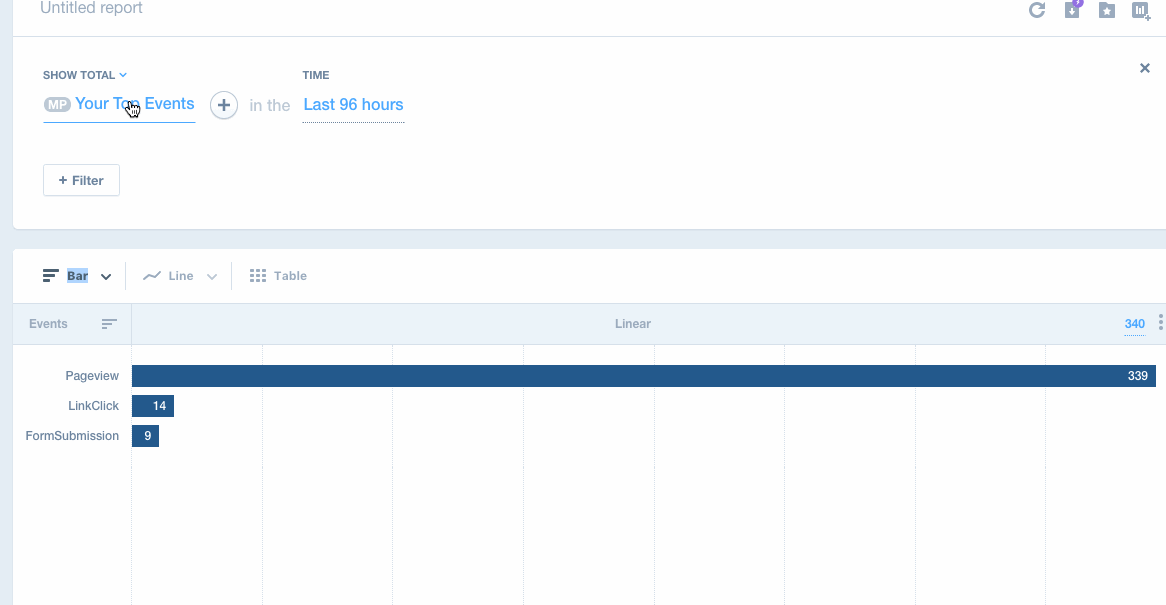Click the + Filter button
Viewport: 1166px width, 605px height.
pos(81,180)
